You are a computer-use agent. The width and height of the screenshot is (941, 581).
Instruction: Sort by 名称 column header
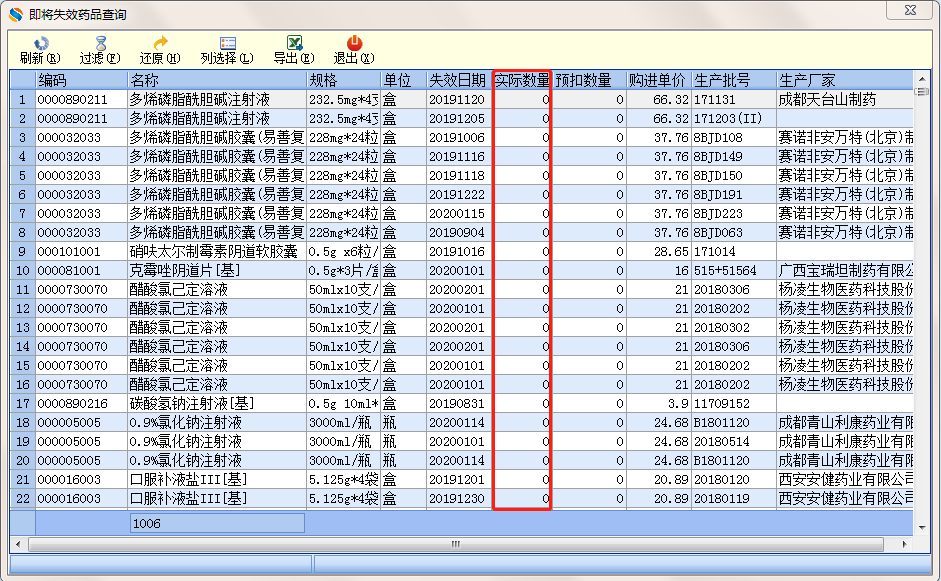(217, 80)
